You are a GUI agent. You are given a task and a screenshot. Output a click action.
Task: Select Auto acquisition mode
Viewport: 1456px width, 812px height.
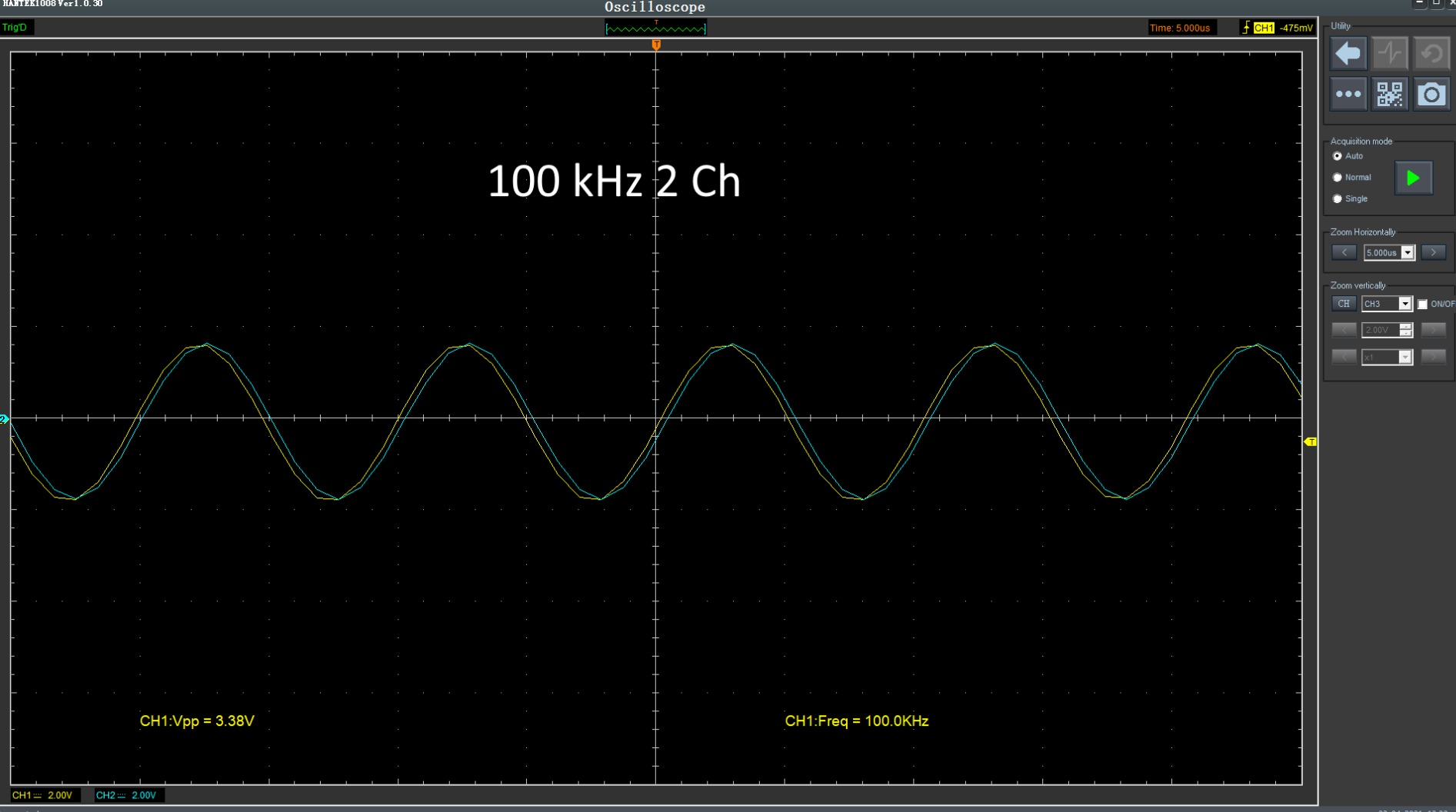click(x=1338, y=156)
